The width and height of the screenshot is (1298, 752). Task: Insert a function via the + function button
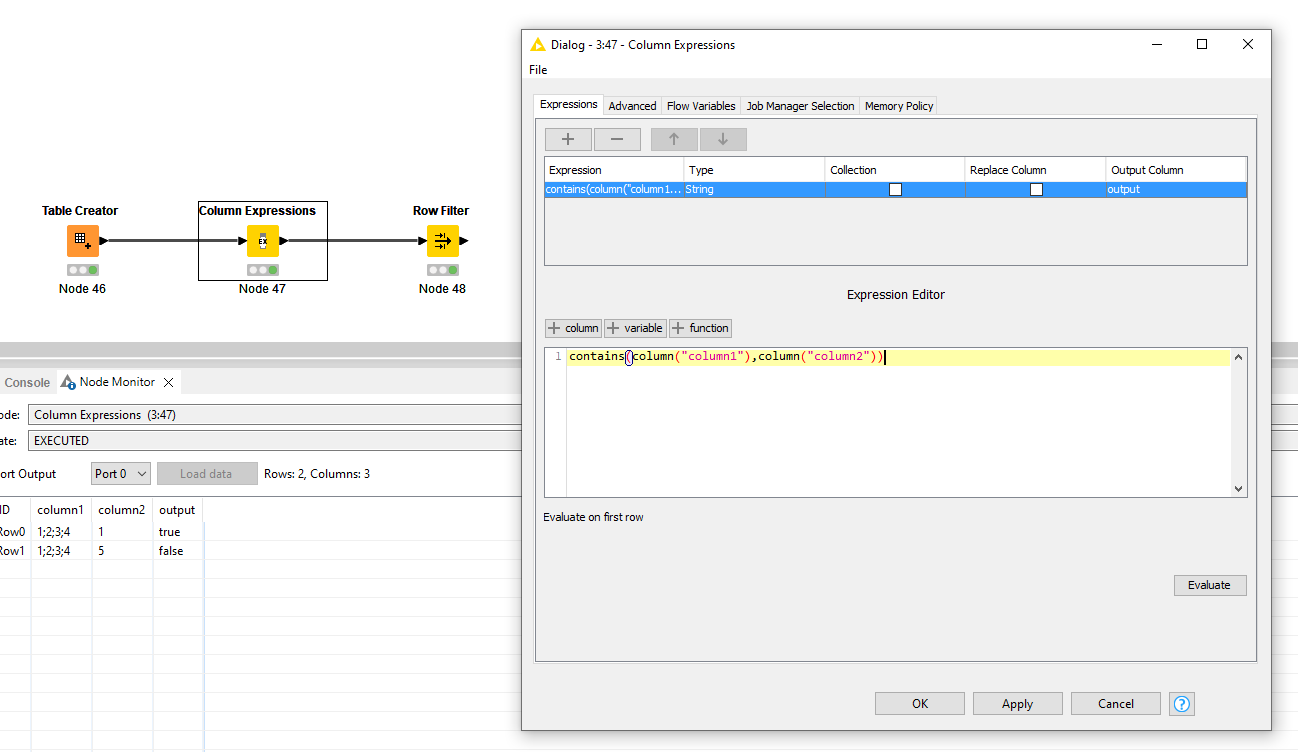[700, 327]
